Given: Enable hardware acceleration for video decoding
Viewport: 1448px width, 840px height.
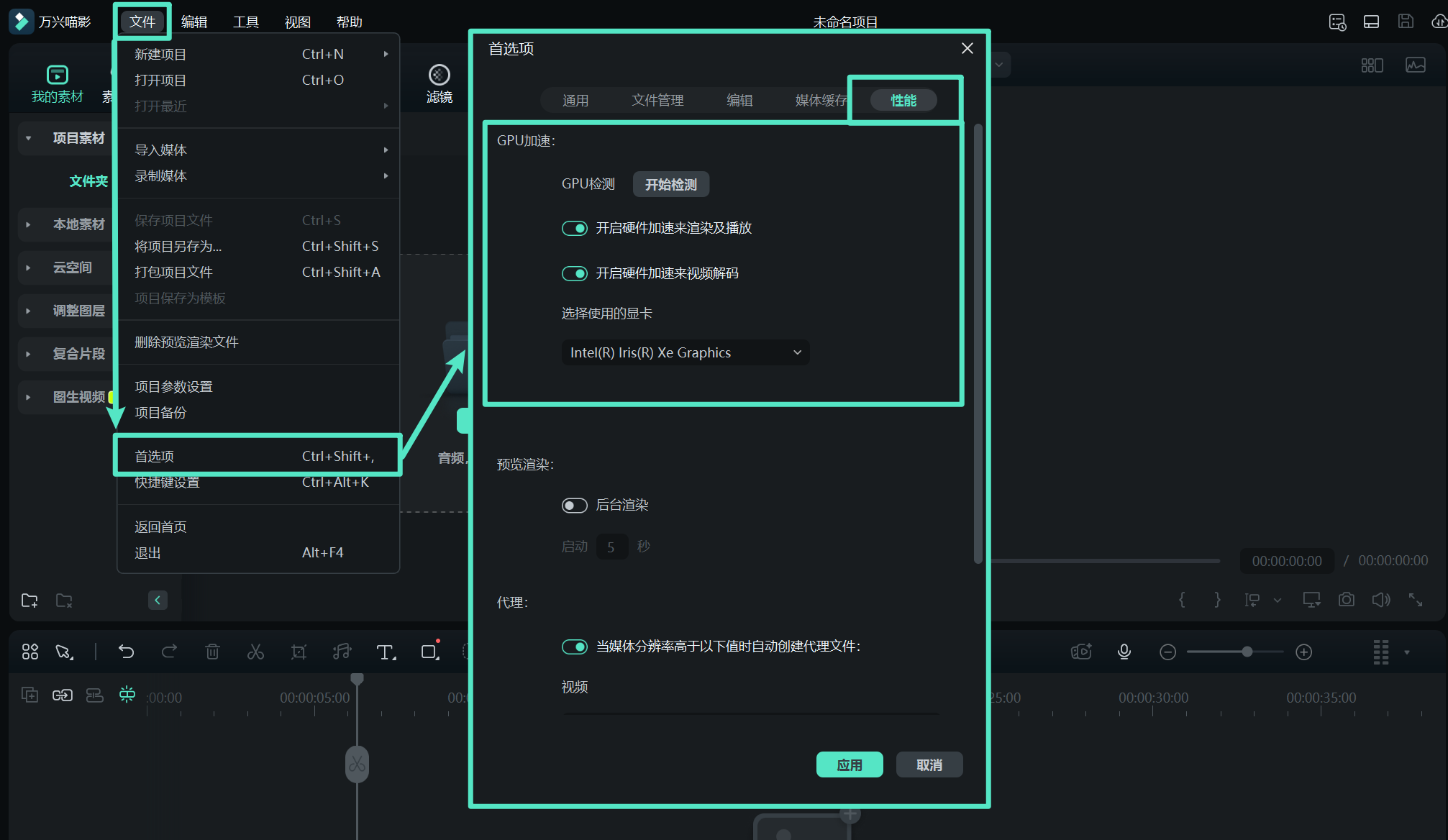Looking at the screenshot, I should [x=575, y=273].
